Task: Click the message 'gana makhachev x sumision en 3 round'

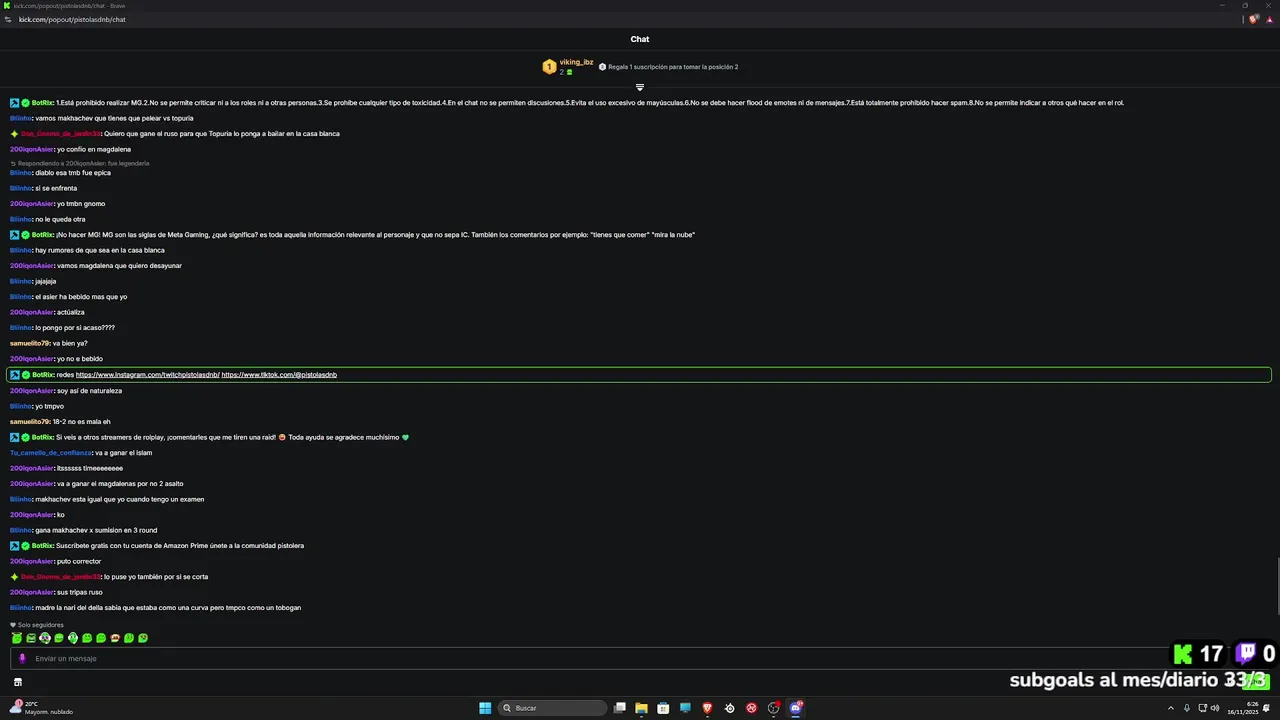Action: [96, 530]
